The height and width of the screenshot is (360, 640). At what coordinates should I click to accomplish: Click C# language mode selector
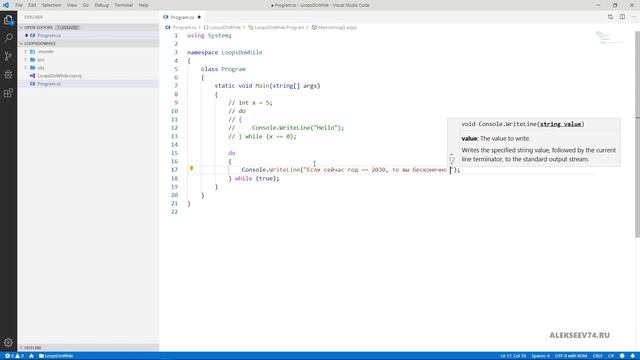[x=611, y=356]
